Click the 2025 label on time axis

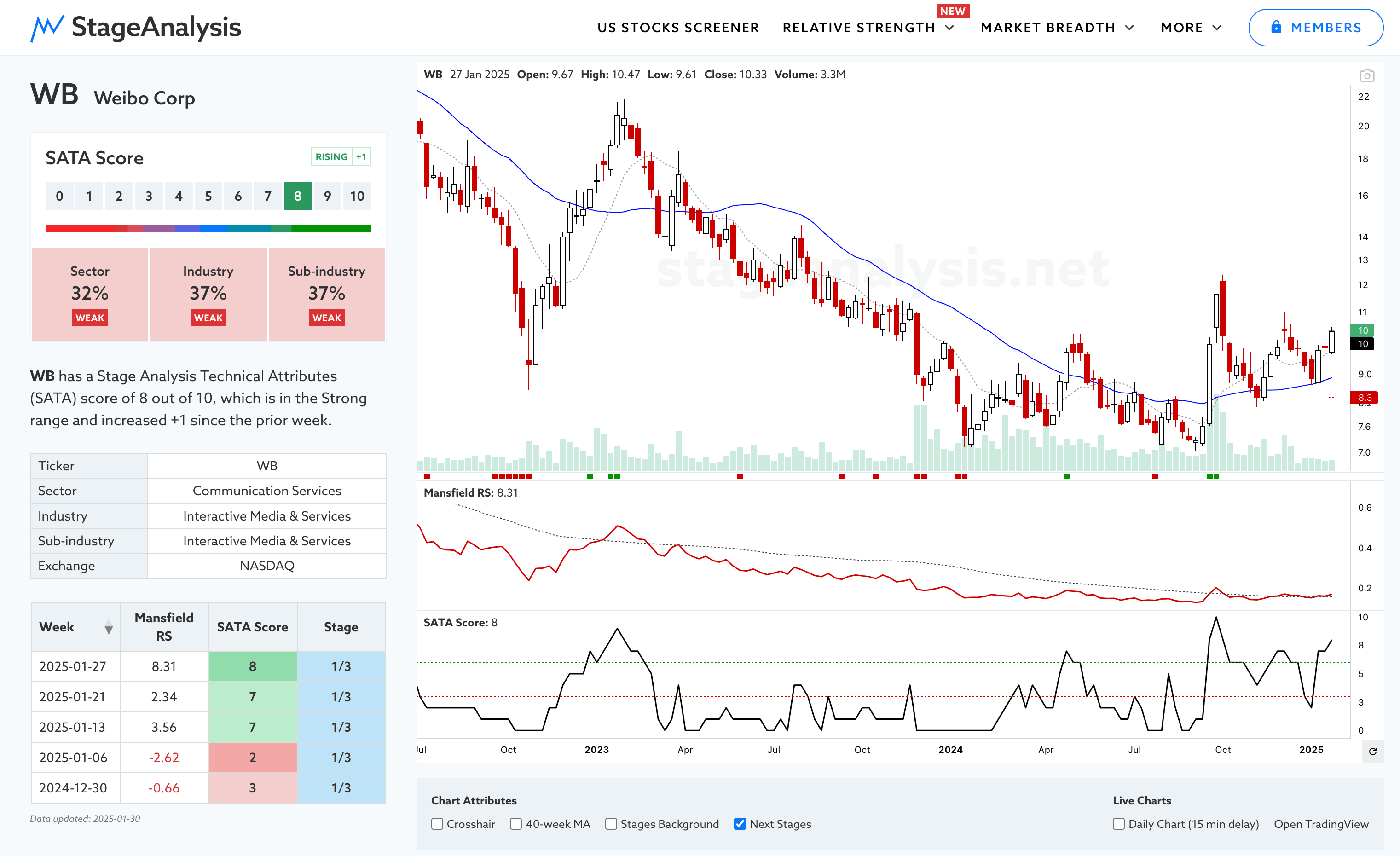tap(1311, 750)
